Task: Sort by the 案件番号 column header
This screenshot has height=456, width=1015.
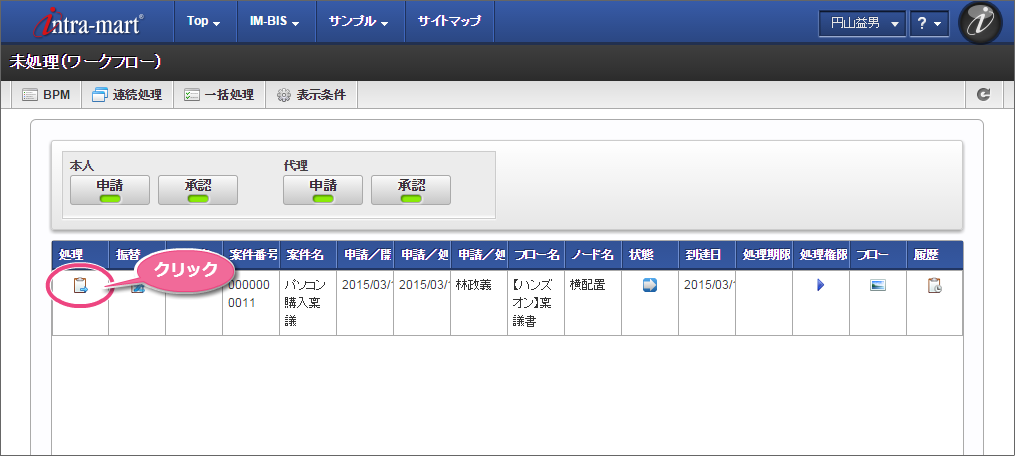Action: tap(251, 255)
